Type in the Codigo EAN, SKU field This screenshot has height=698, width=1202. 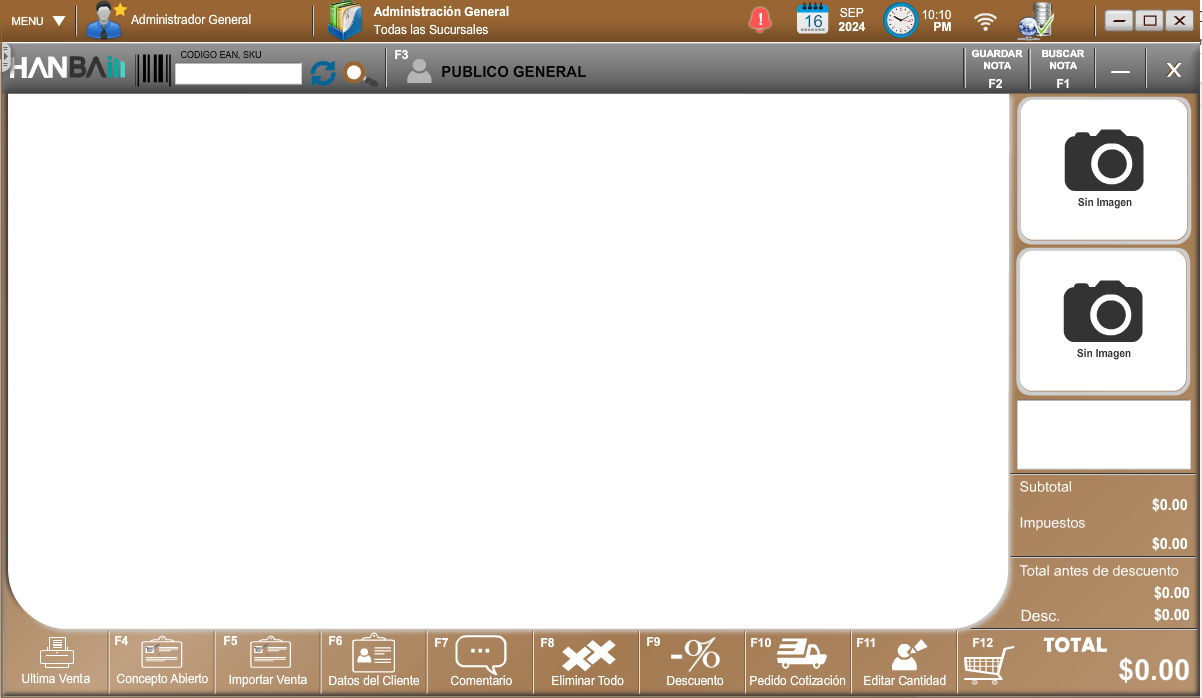coord(238,74)
